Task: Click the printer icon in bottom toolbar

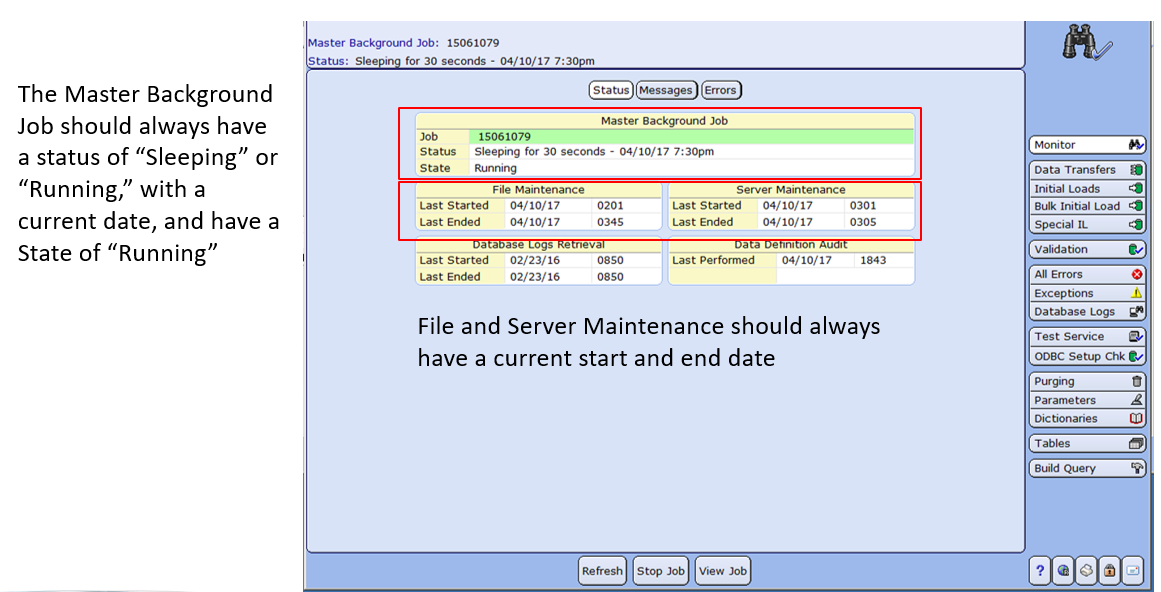Action: click(x=1086, y=571)
